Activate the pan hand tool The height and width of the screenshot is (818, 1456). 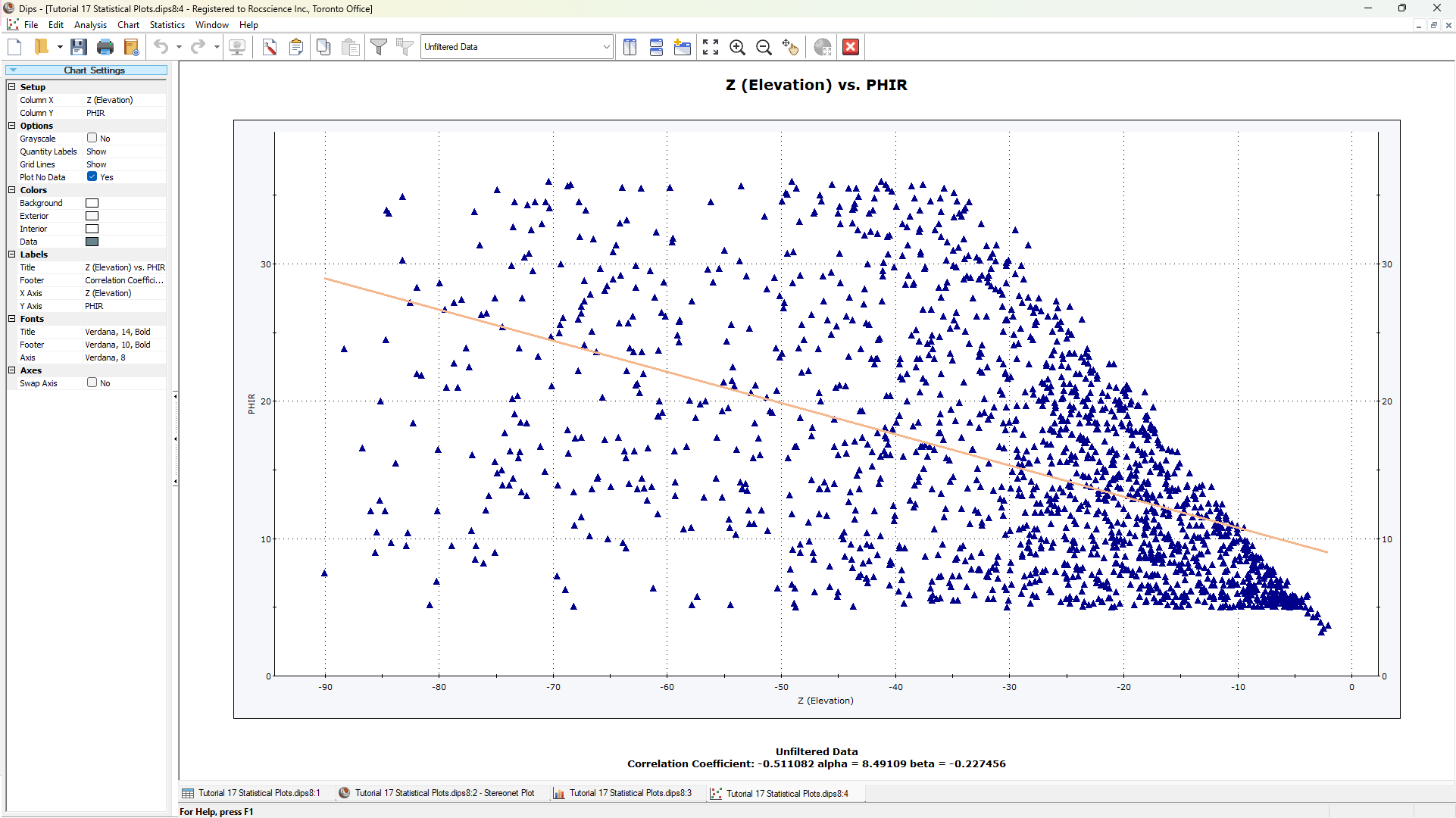click(x=790, y=47)
